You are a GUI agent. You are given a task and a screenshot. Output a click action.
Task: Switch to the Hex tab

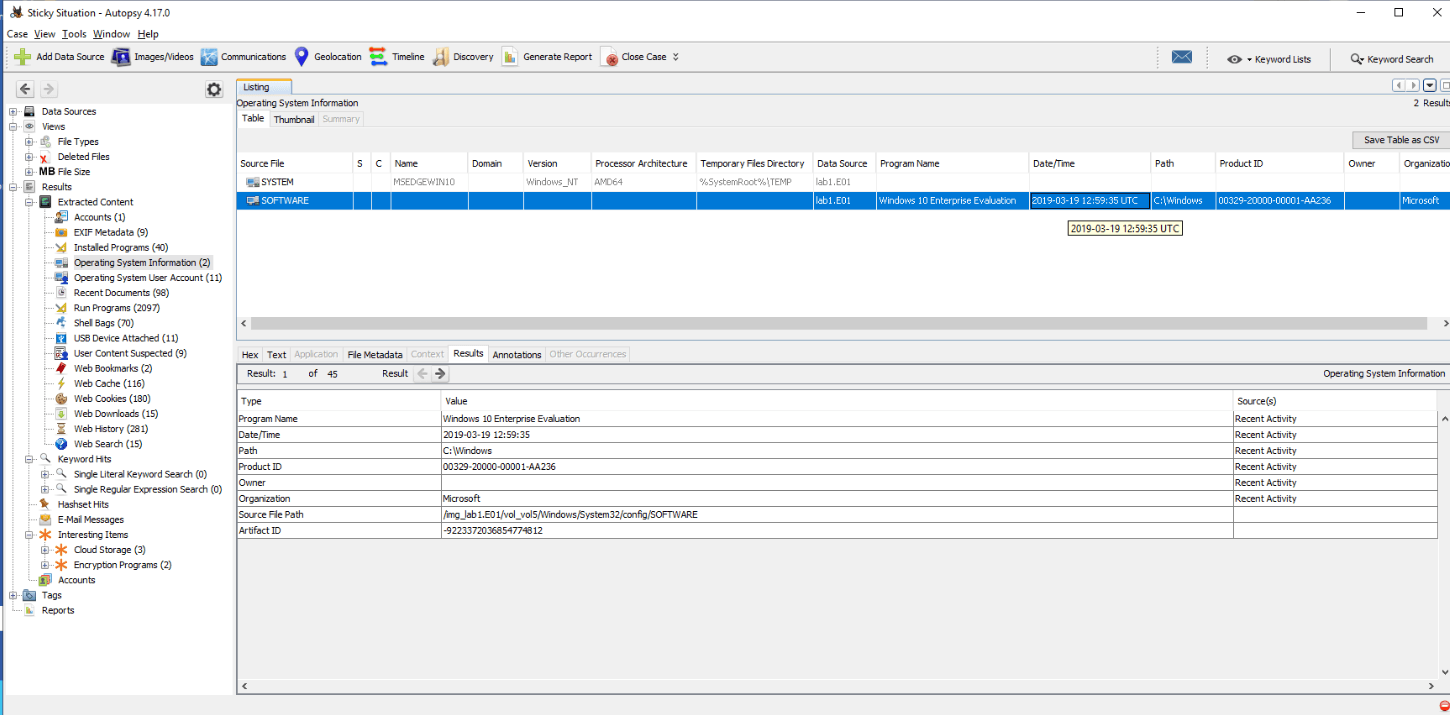pyautogui.click(x=250, y=354)
